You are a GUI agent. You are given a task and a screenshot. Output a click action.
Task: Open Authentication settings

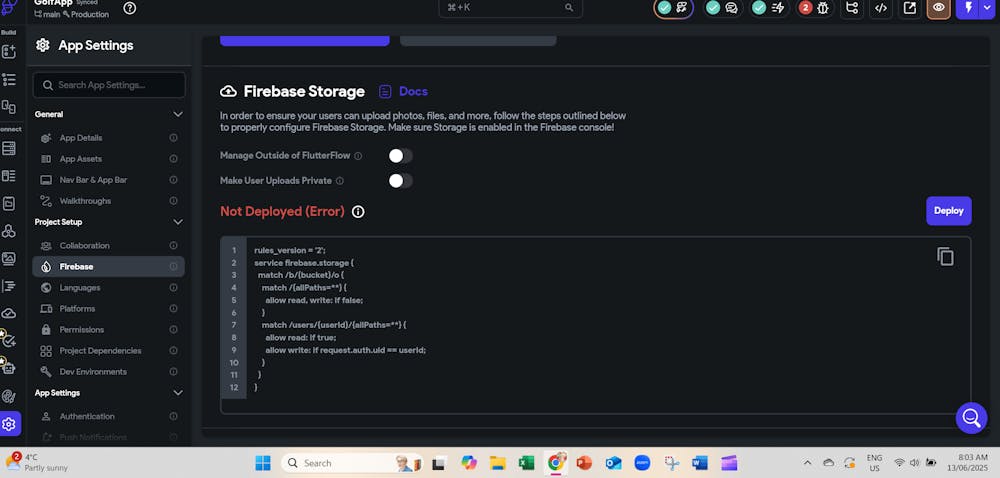click(108, 416)
